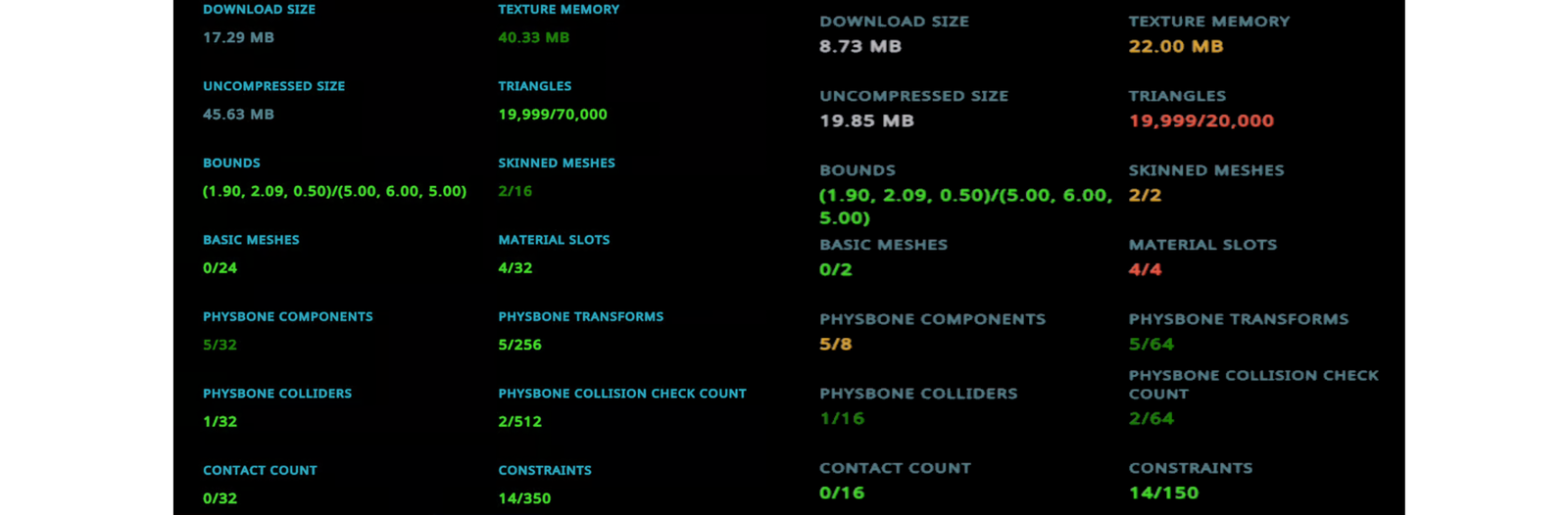Click the green 19,999/70,000 triangles count
This screenshot has height=515, width=1568.
pyautogui.click(x=552, y=115)
